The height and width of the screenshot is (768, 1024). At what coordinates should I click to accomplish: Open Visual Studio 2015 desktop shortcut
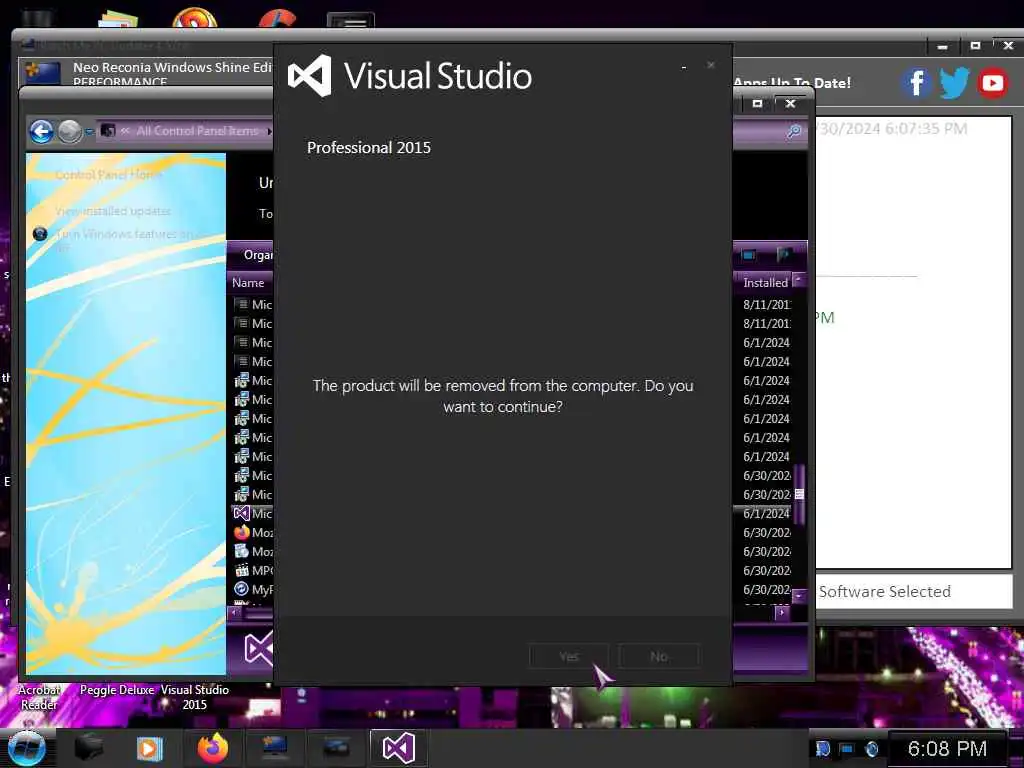tap(195, 697)
